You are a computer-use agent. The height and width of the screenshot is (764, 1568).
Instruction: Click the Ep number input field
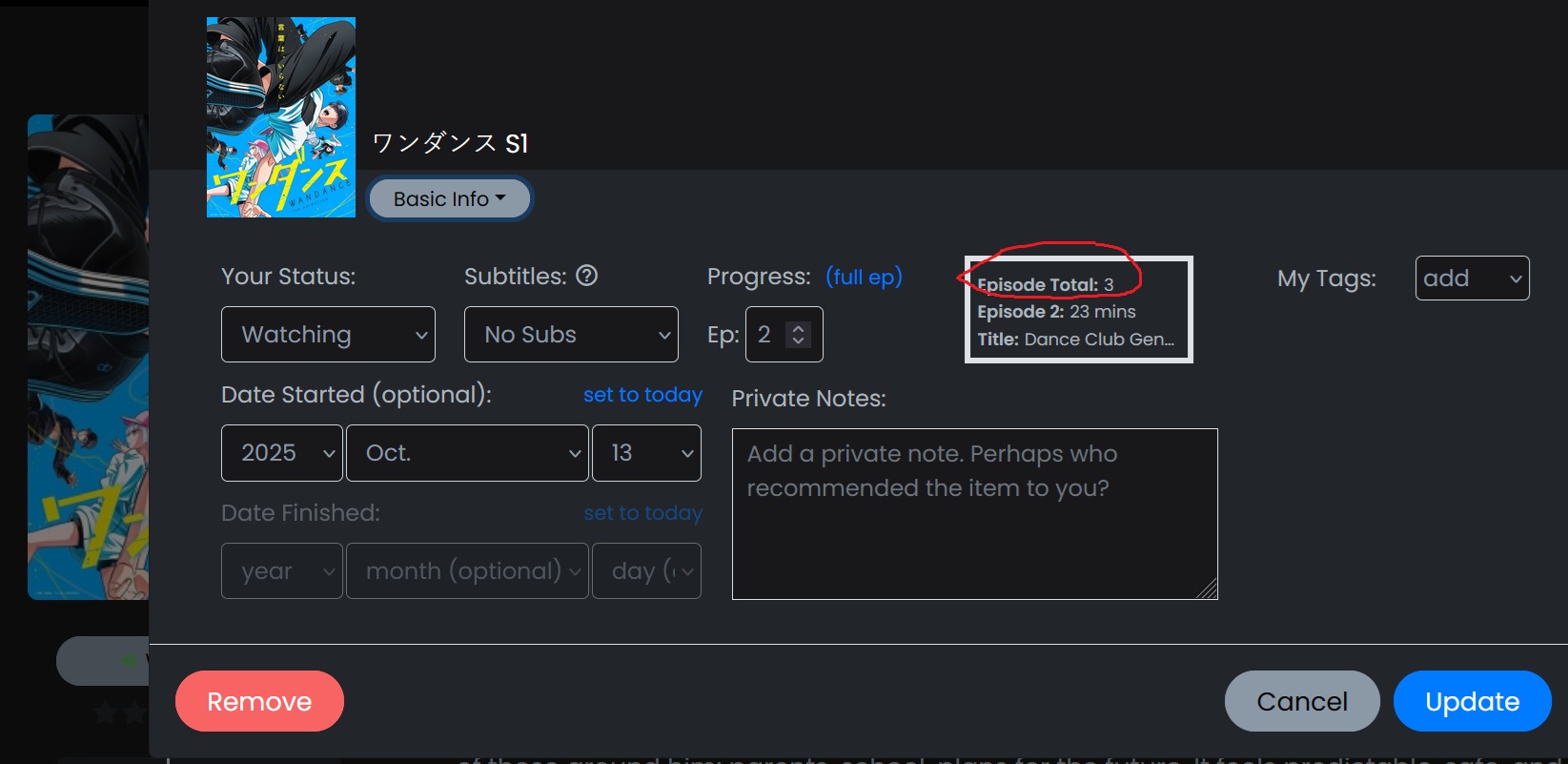pos(766,335)
